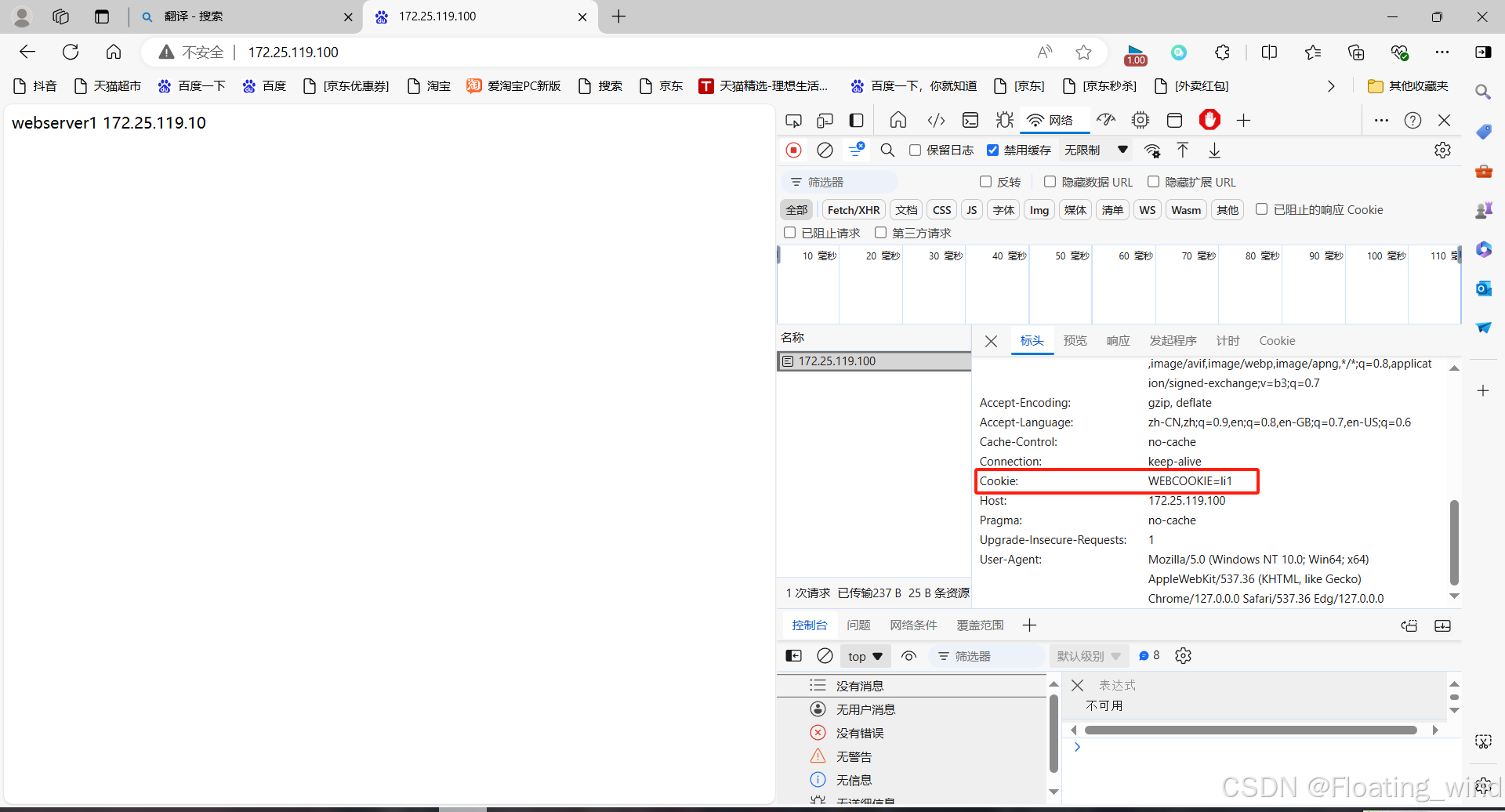Open the inspect element picker tool
Image resolution: width=1505 pixels, height=812 pixels.
click(793, 121)
